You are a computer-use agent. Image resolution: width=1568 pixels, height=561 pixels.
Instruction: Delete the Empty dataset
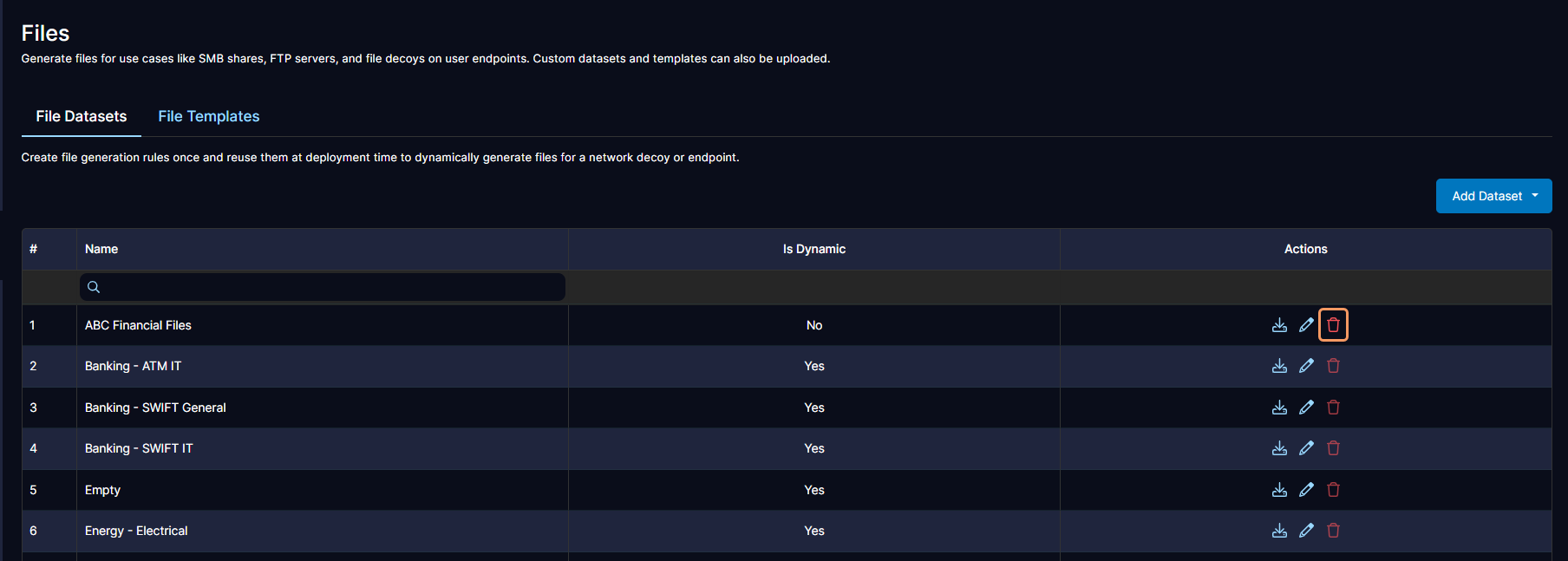coord(1333,490)
